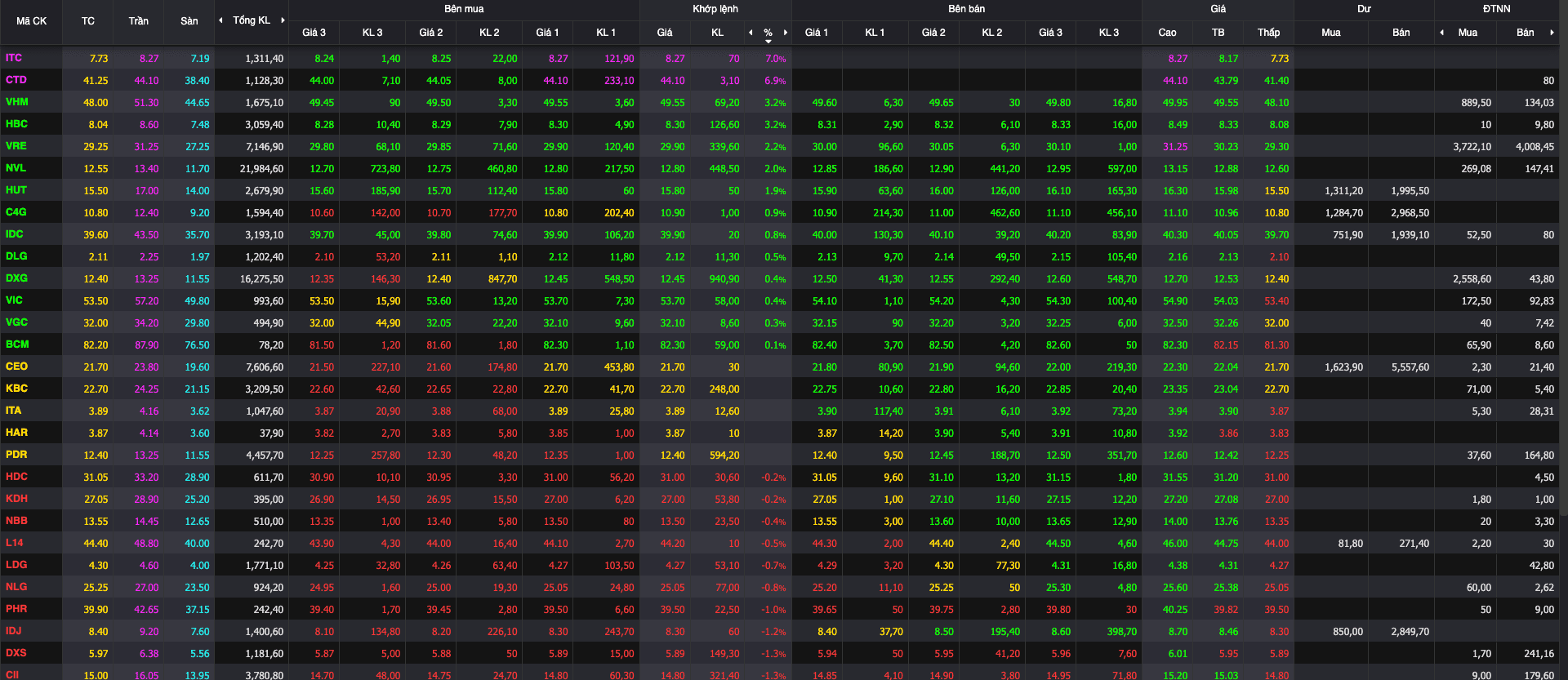Click the right arrow beside ĐTNN Bán header
1568x680 pixels.
pos(1552,33)
